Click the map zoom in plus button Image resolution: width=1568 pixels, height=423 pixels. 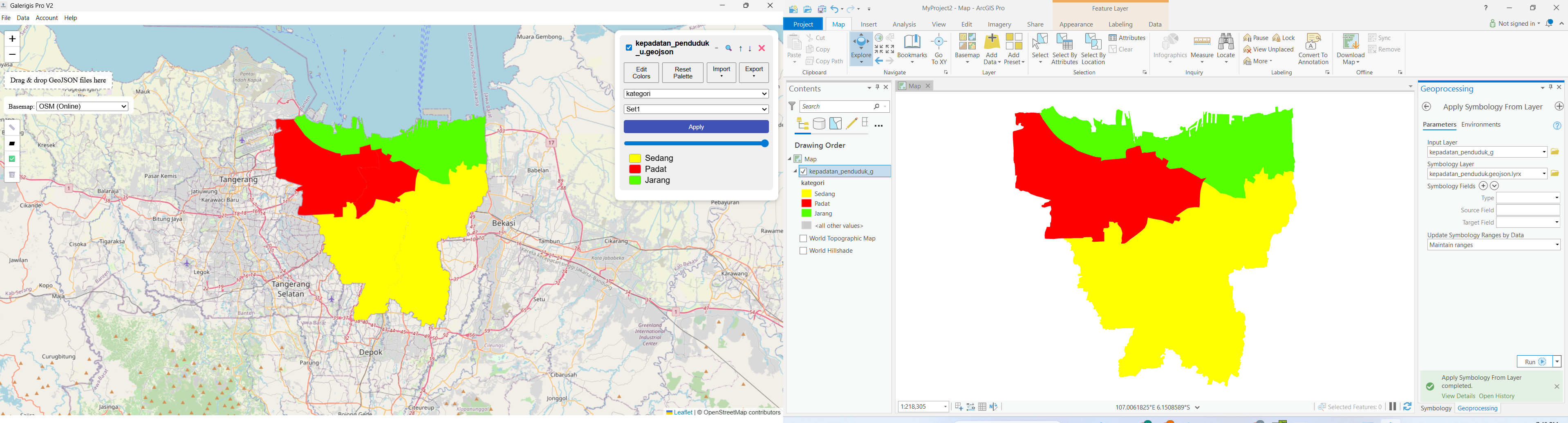coord(12,40)
